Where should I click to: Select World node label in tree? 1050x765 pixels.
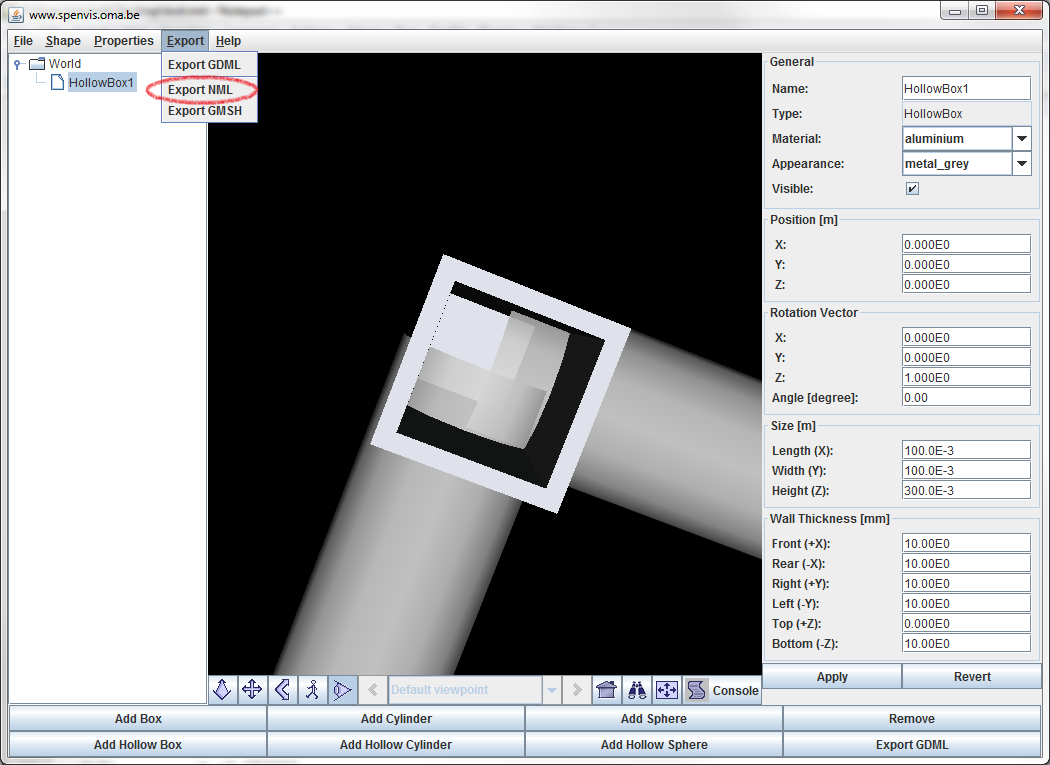point(65,64)
